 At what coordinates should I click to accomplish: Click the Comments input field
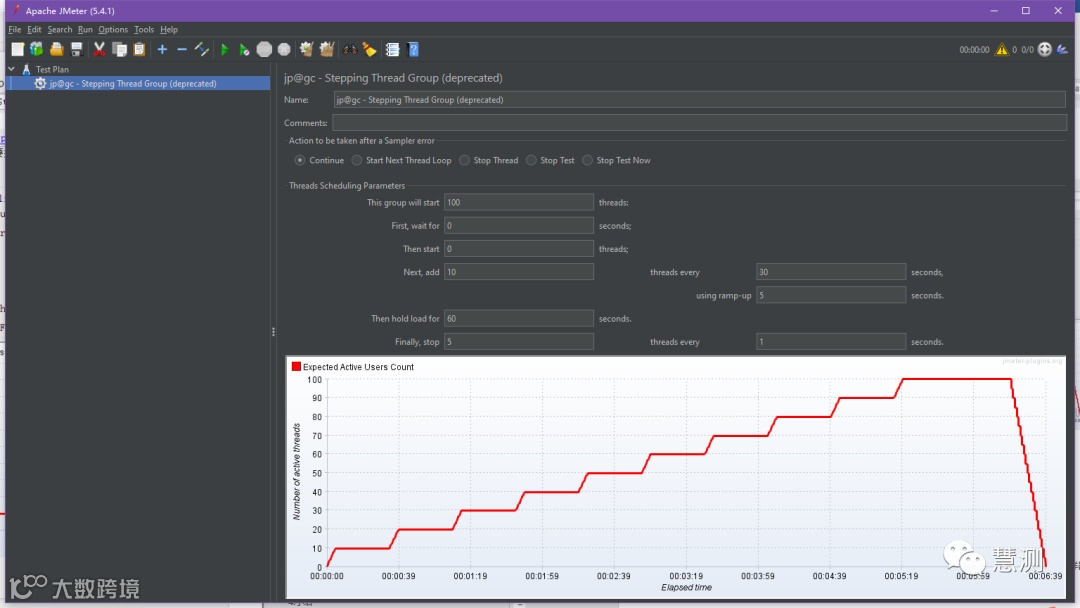(699, 123)
